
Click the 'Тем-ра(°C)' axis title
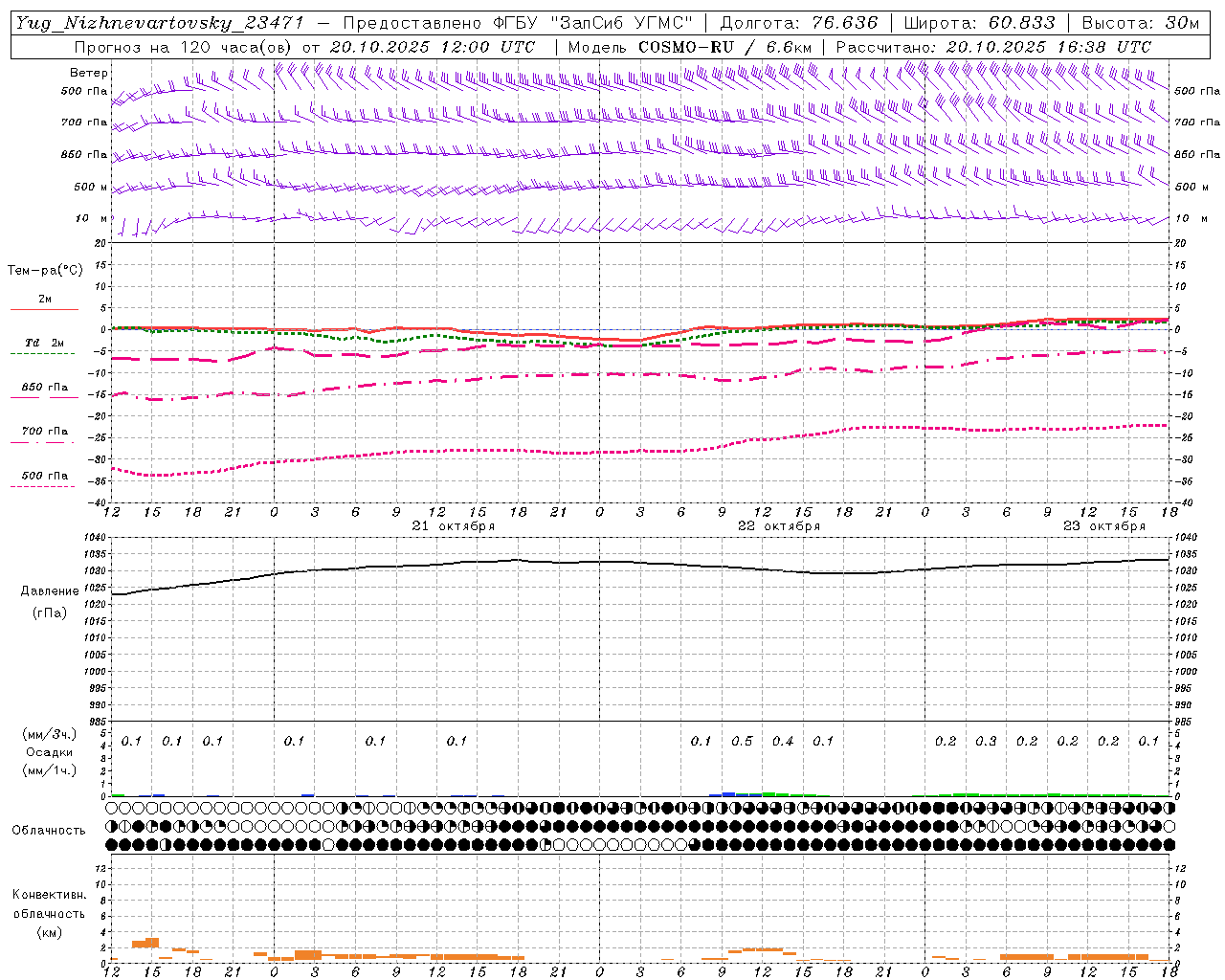pos(45,270)
